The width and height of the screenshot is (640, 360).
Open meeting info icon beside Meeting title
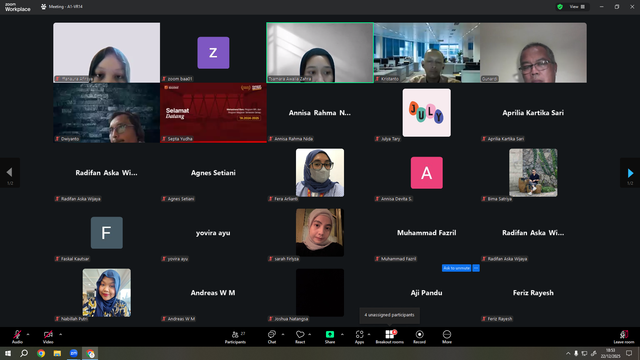pyautogui.click(x=43, y=7)
